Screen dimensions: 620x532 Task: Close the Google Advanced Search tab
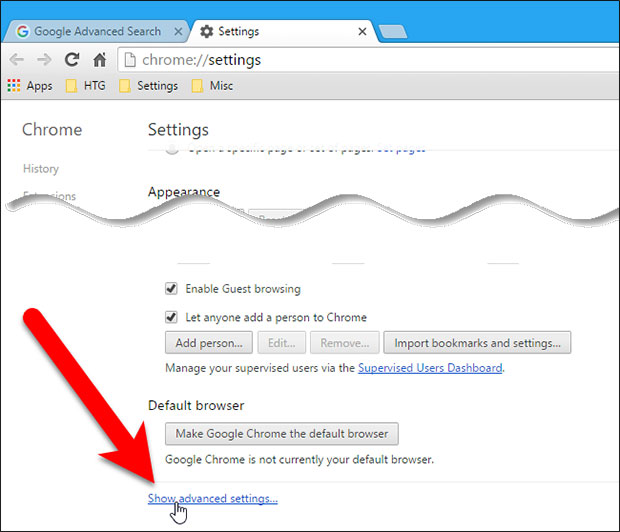pyautogui.click(x=178, y=31)
